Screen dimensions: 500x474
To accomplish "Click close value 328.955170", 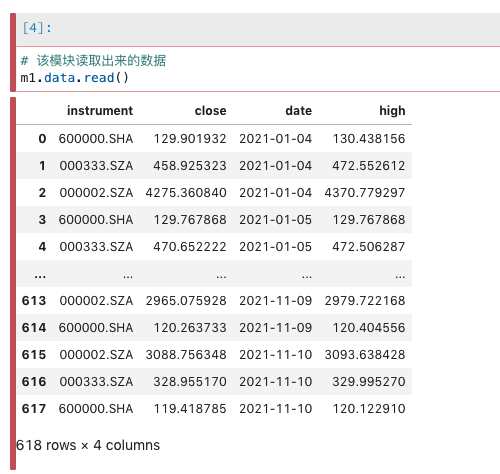I will tap(190, 382).
